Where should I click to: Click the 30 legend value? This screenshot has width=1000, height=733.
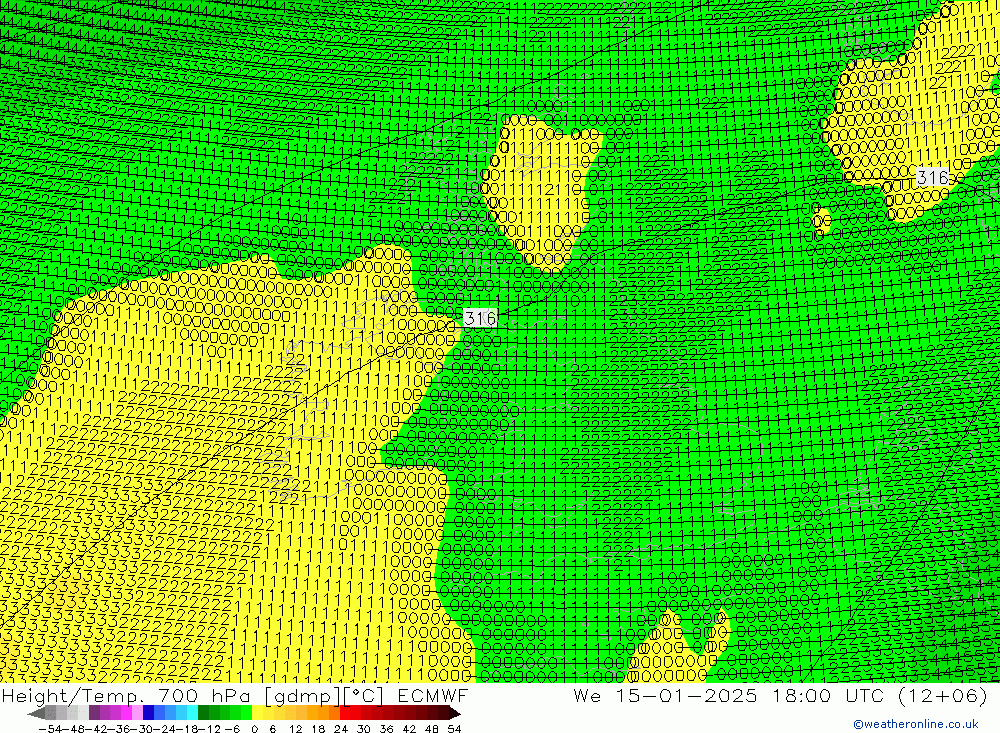364,729
